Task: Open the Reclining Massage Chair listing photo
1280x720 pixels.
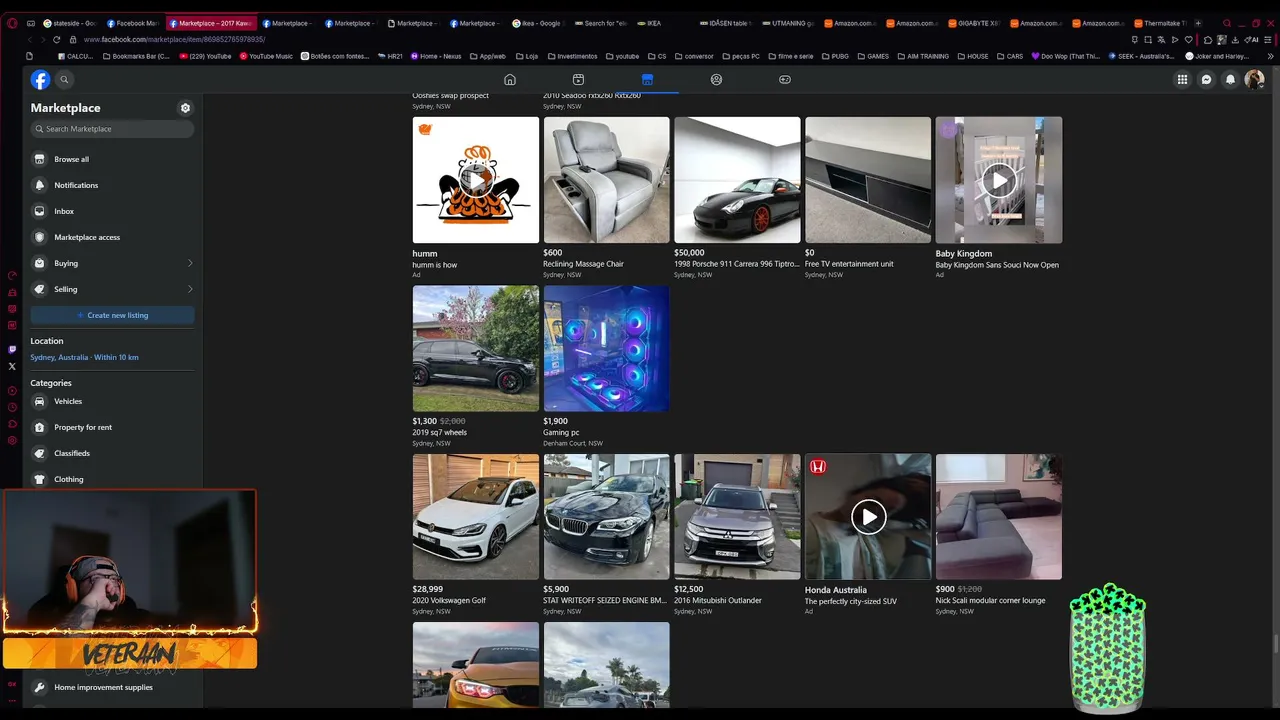Action: [607, 180]
